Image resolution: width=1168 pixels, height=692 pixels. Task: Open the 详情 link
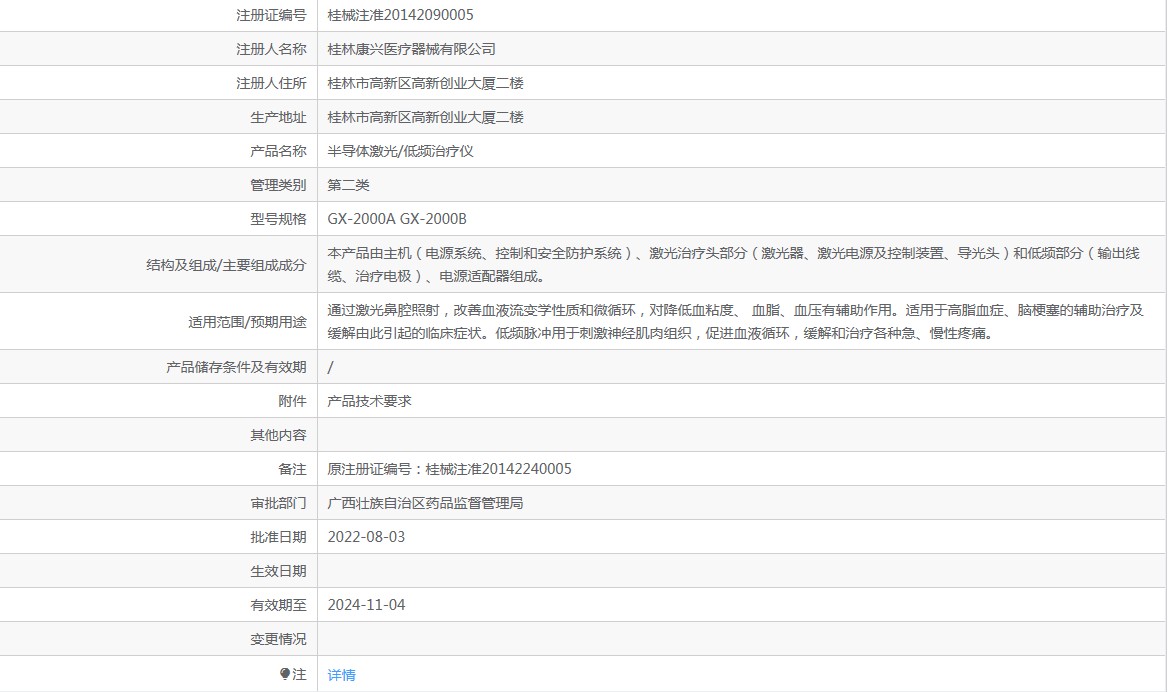tap(341, 675)
